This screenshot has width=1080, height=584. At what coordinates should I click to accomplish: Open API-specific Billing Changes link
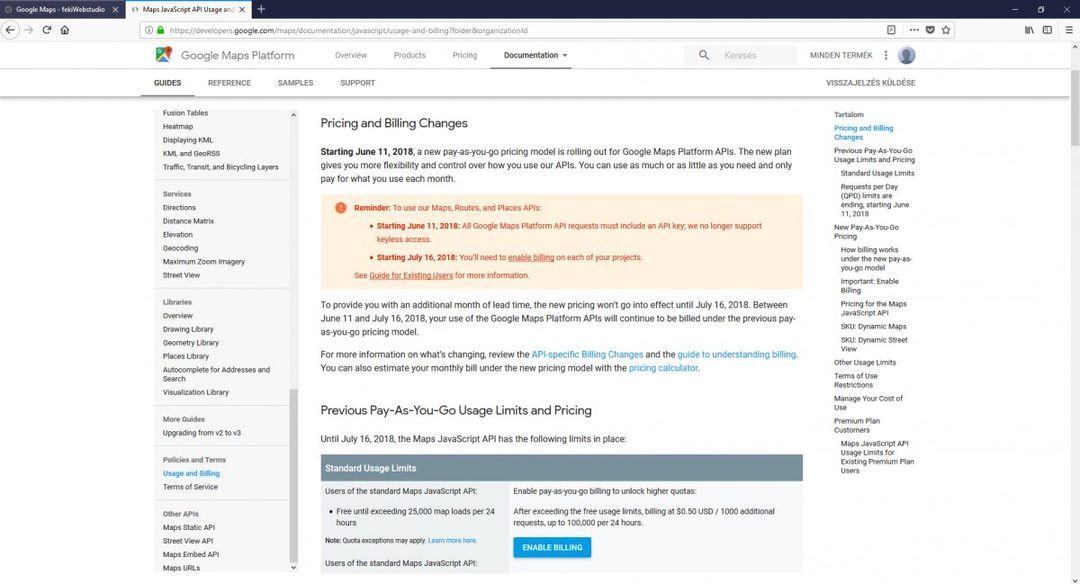(587, 355)
